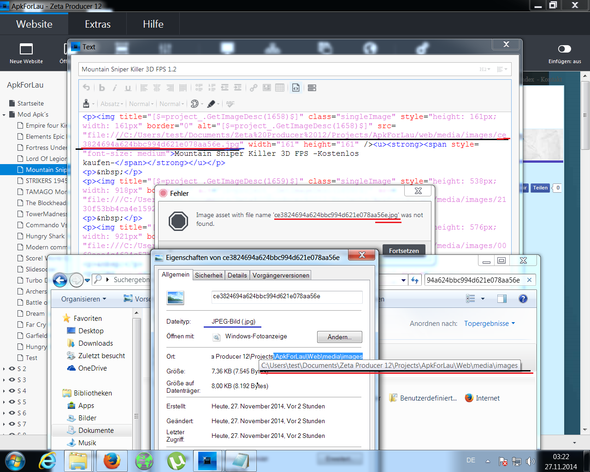
Task: Click the Windows Start button
Action: click(14, 461)
